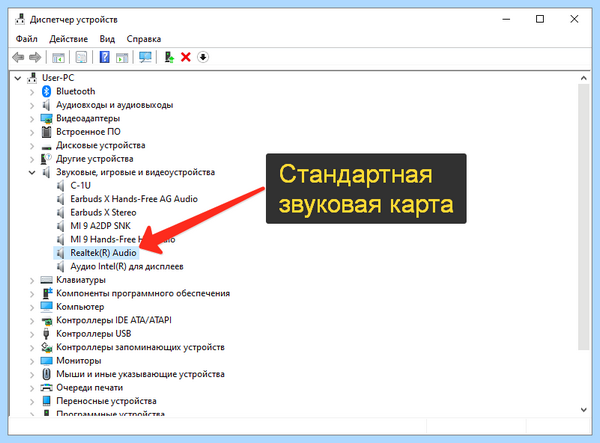
Task: Click red X Uninstall device icon
Action: click(x=186, y=57)
